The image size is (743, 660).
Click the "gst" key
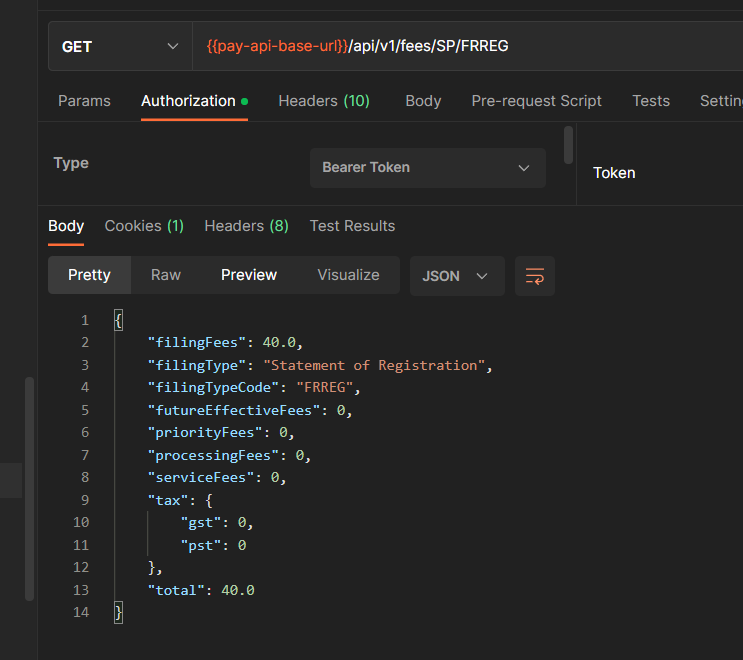point(201,523)
